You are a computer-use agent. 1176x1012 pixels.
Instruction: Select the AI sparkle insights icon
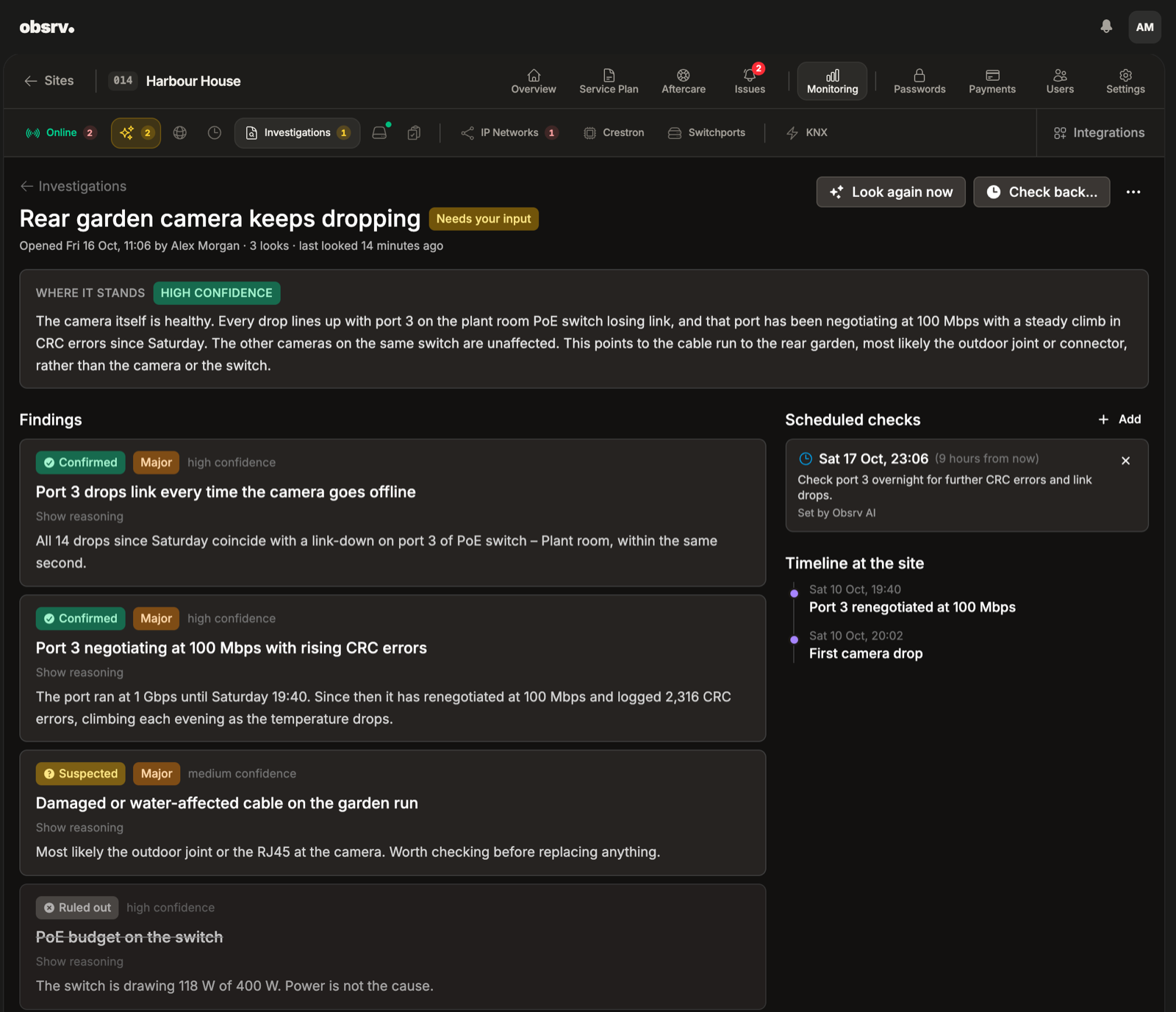(136, 133)
